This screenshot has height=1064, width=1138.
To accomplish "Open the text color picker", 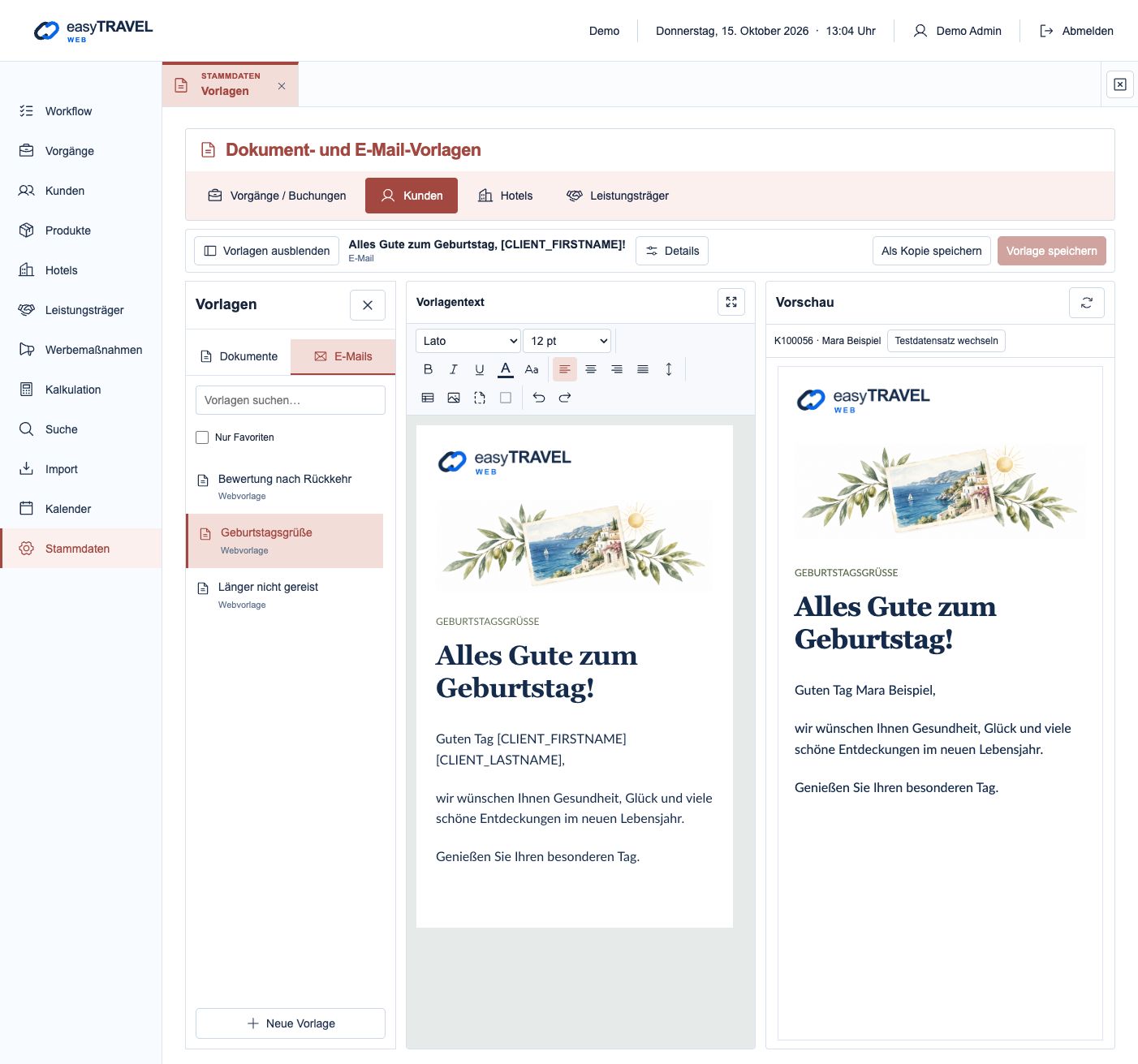I will coord(506,369).
